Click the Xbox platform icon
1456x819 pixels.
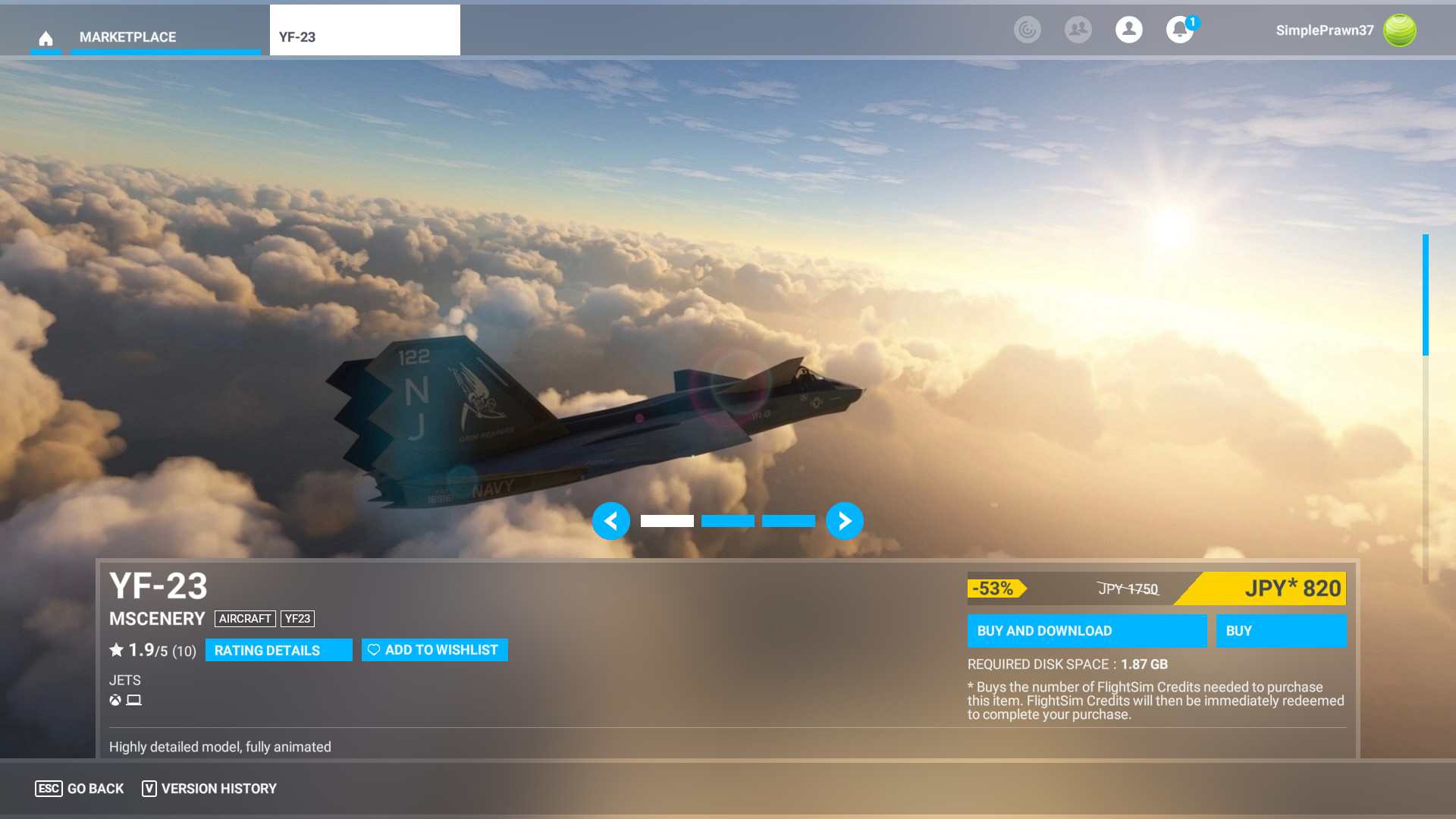click(x=115, y=700)
